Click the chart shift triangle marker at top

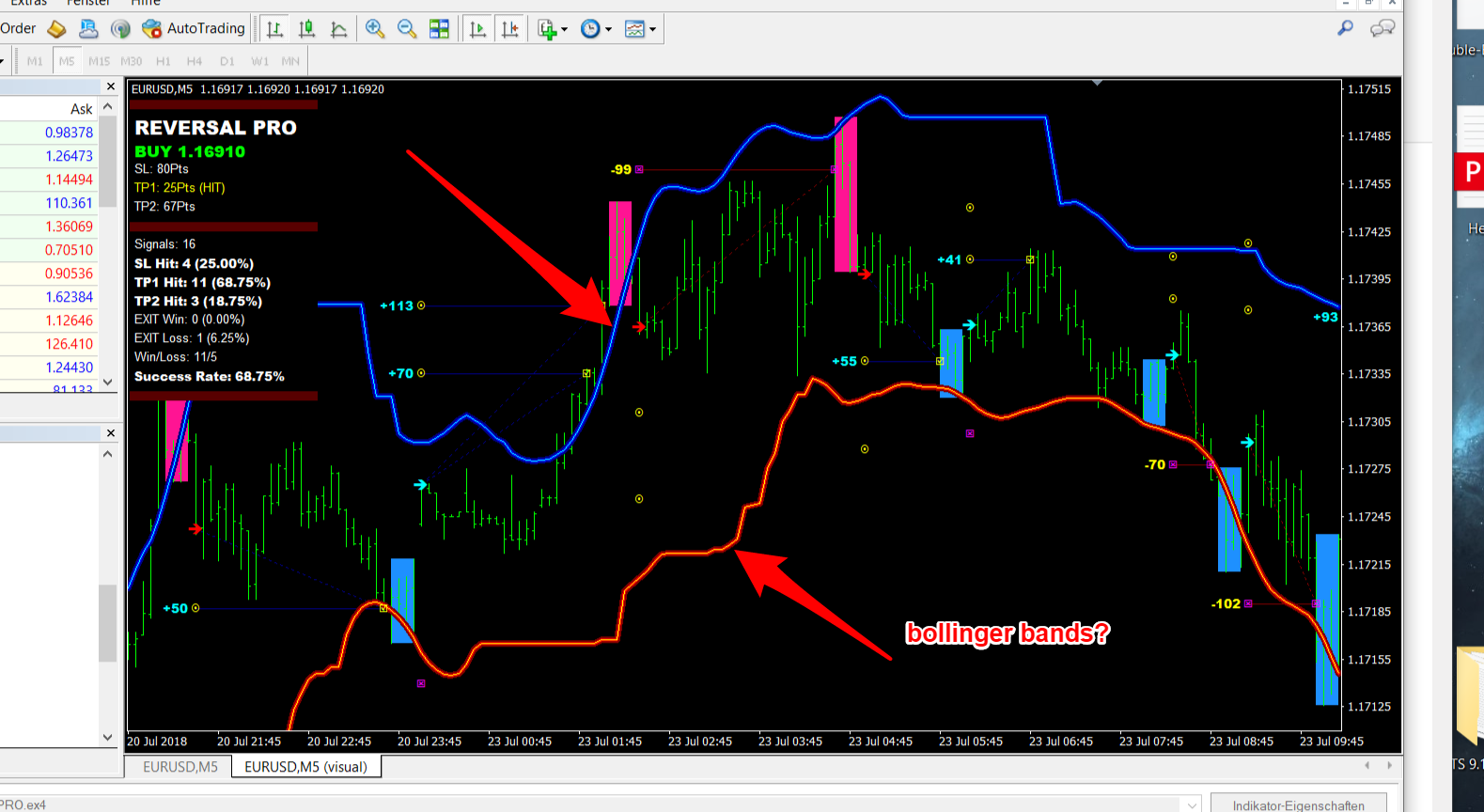1096,84
